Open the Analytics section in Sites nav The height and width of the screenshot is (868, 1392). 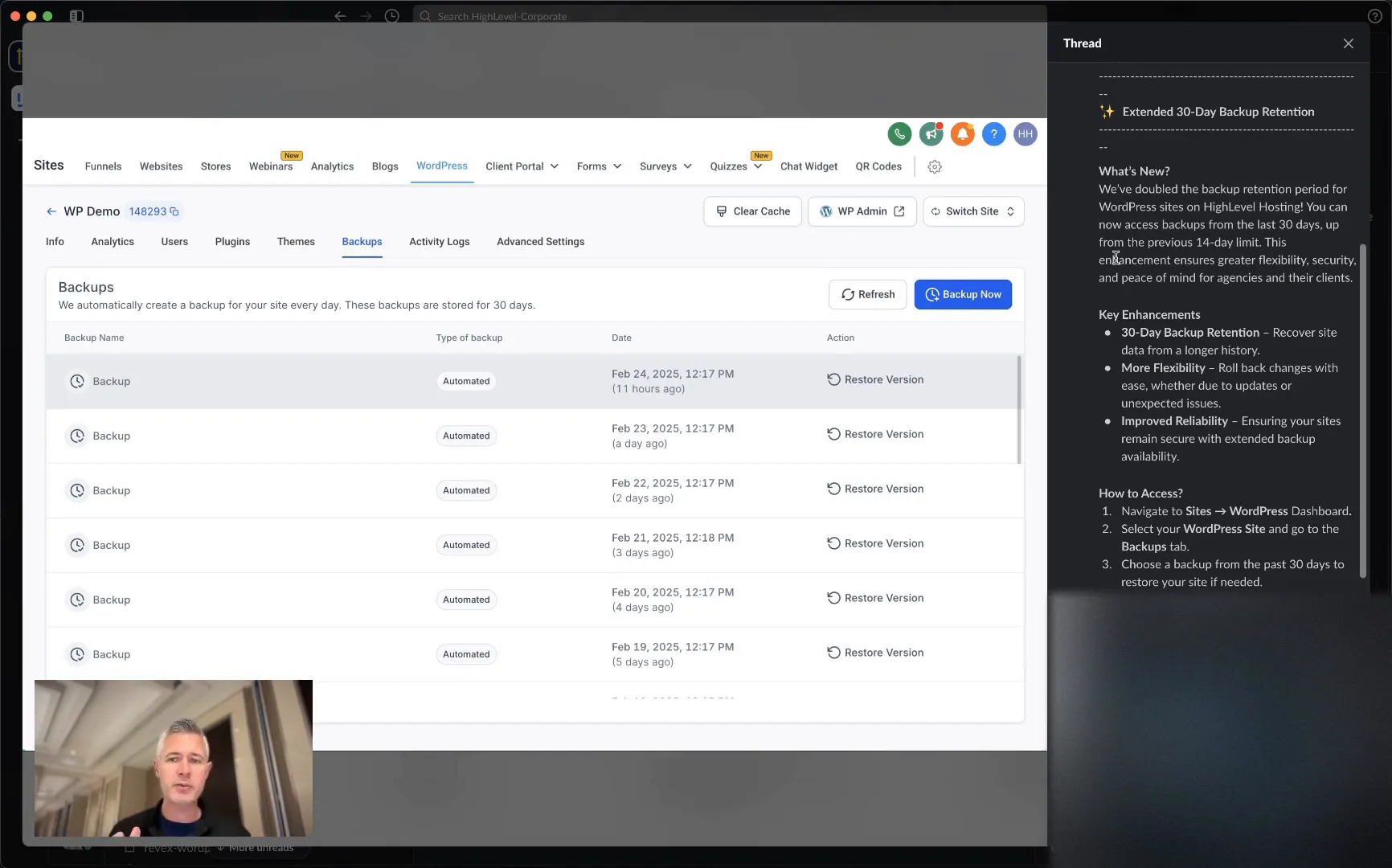pos(332,166)
